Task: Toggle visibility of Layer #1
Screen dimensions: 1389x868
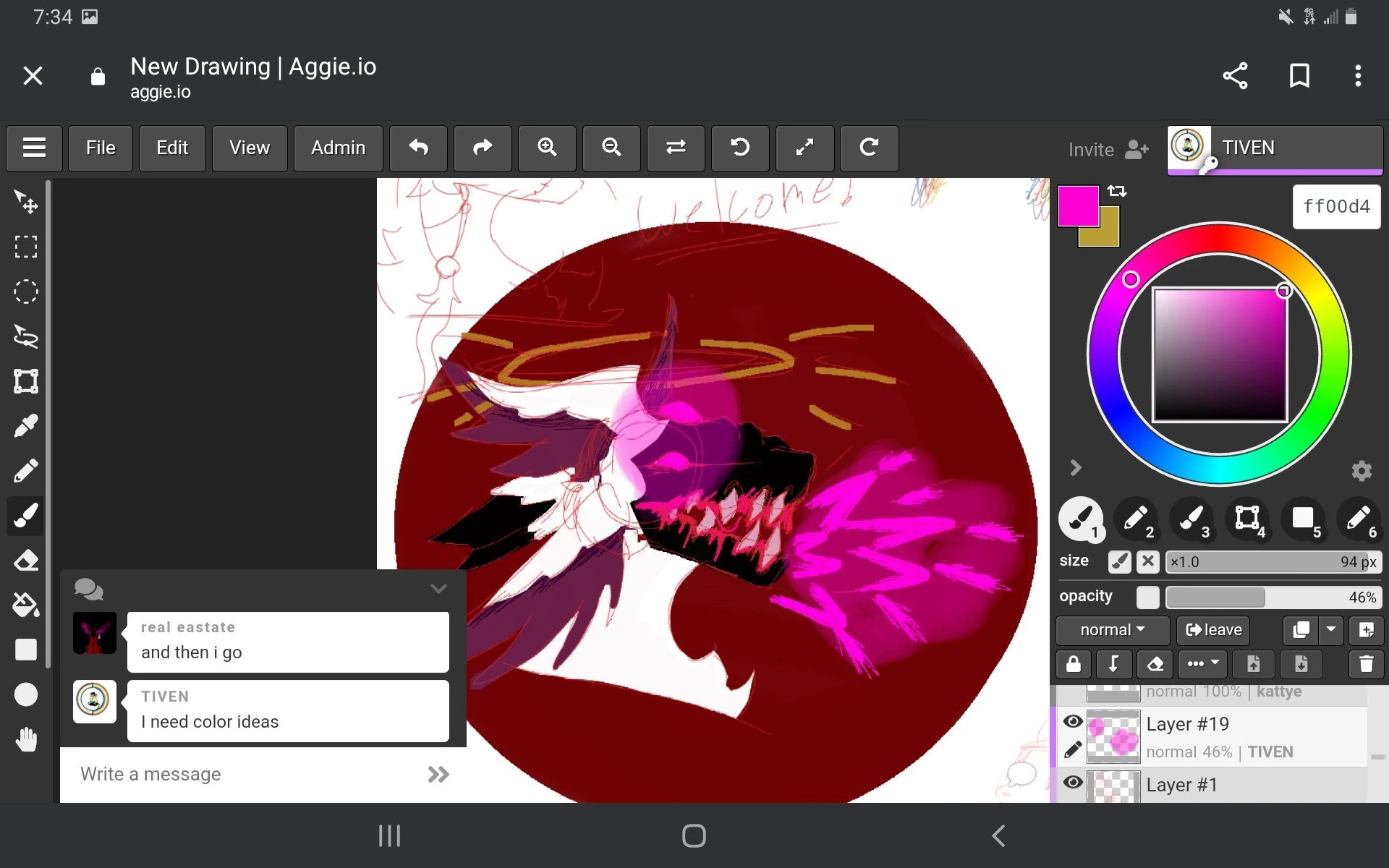Action: [1073, 783]
